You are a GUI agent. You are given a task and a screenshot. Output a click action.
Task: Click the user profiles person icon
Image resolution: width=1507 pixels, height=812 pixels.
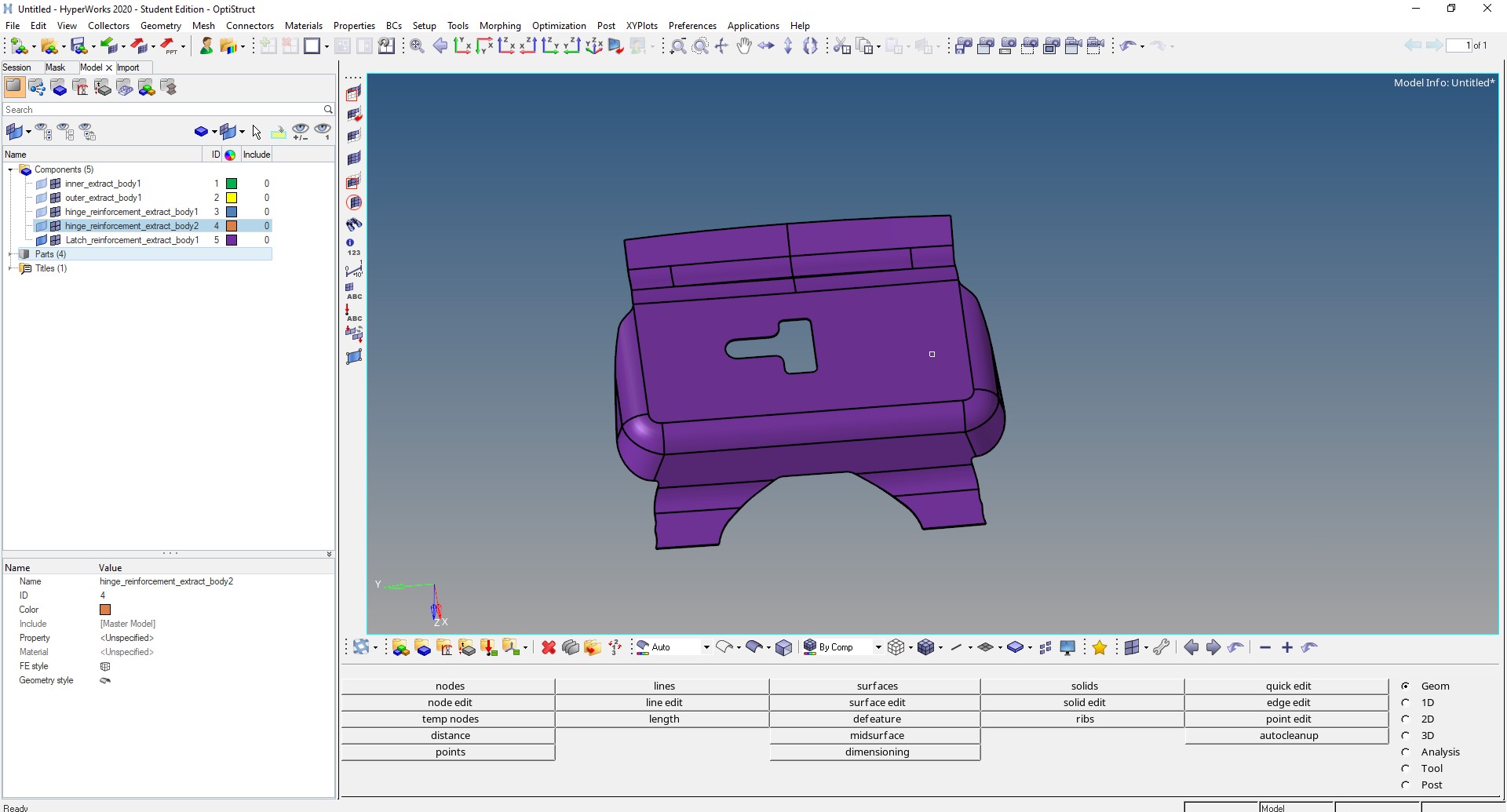click(206, 46)
